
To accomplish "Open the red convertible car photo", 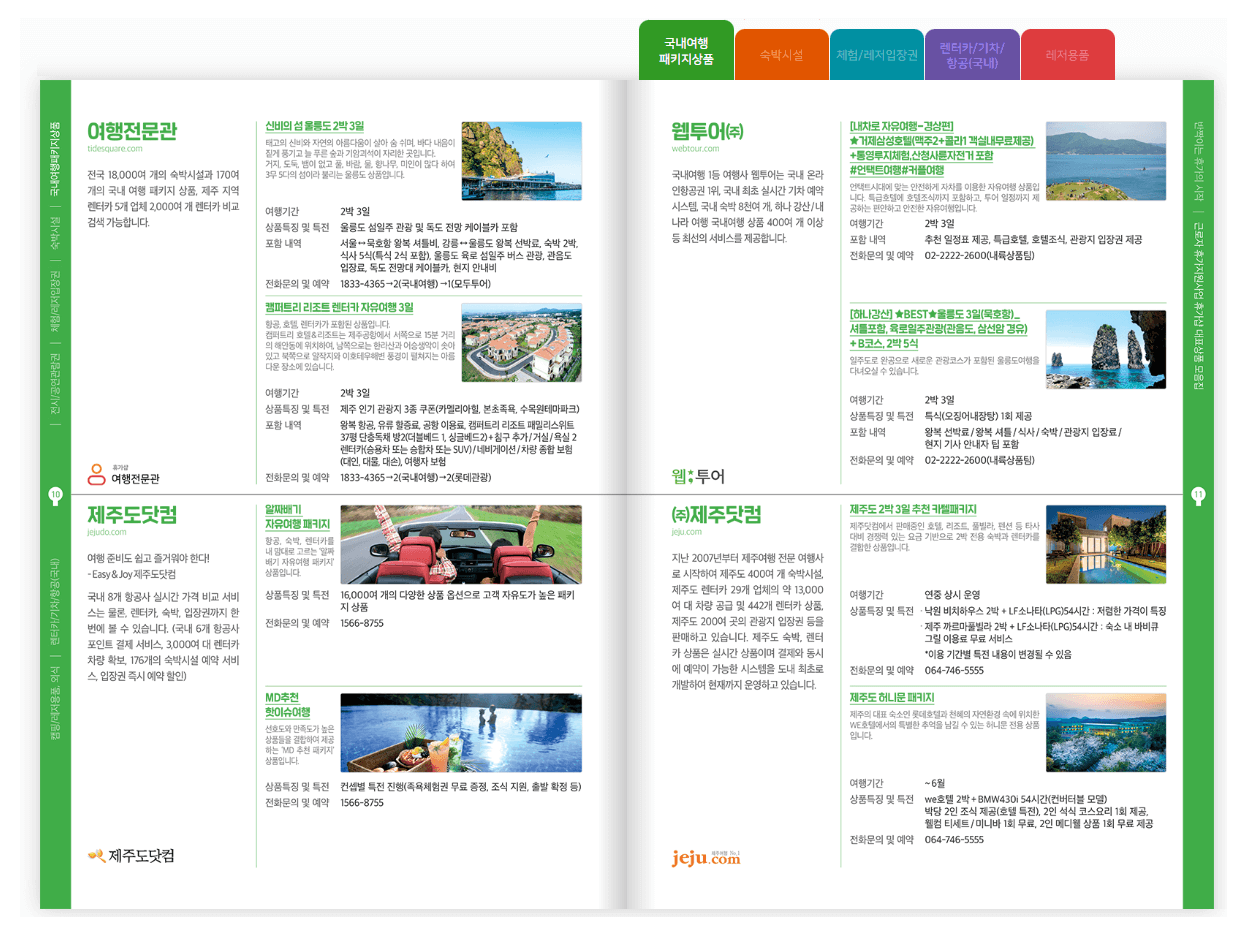I will click(461, 545).
